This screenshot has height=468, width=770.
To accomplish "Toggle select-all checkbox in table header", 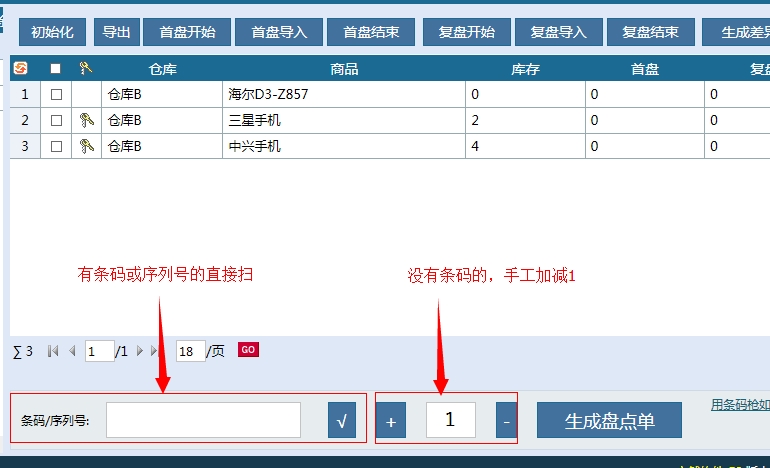I will coord(55,69).
